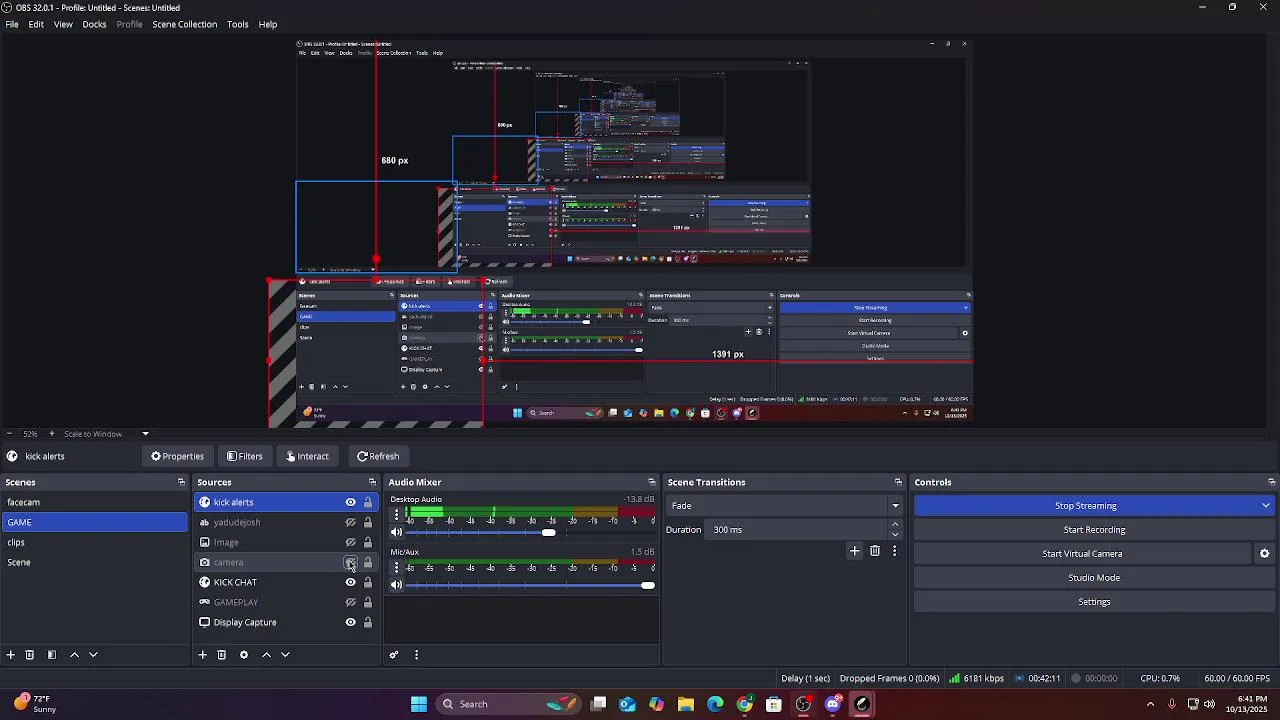Open the File menu

[x=12, y=24]
